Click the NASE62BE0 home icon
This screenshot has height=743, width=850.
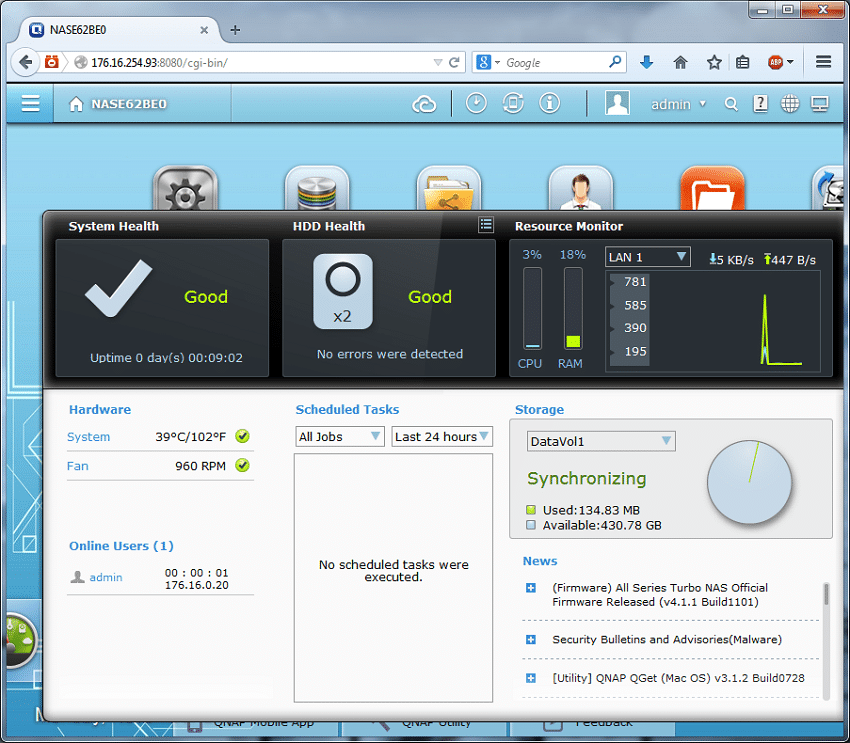click(x=76, y=104)
